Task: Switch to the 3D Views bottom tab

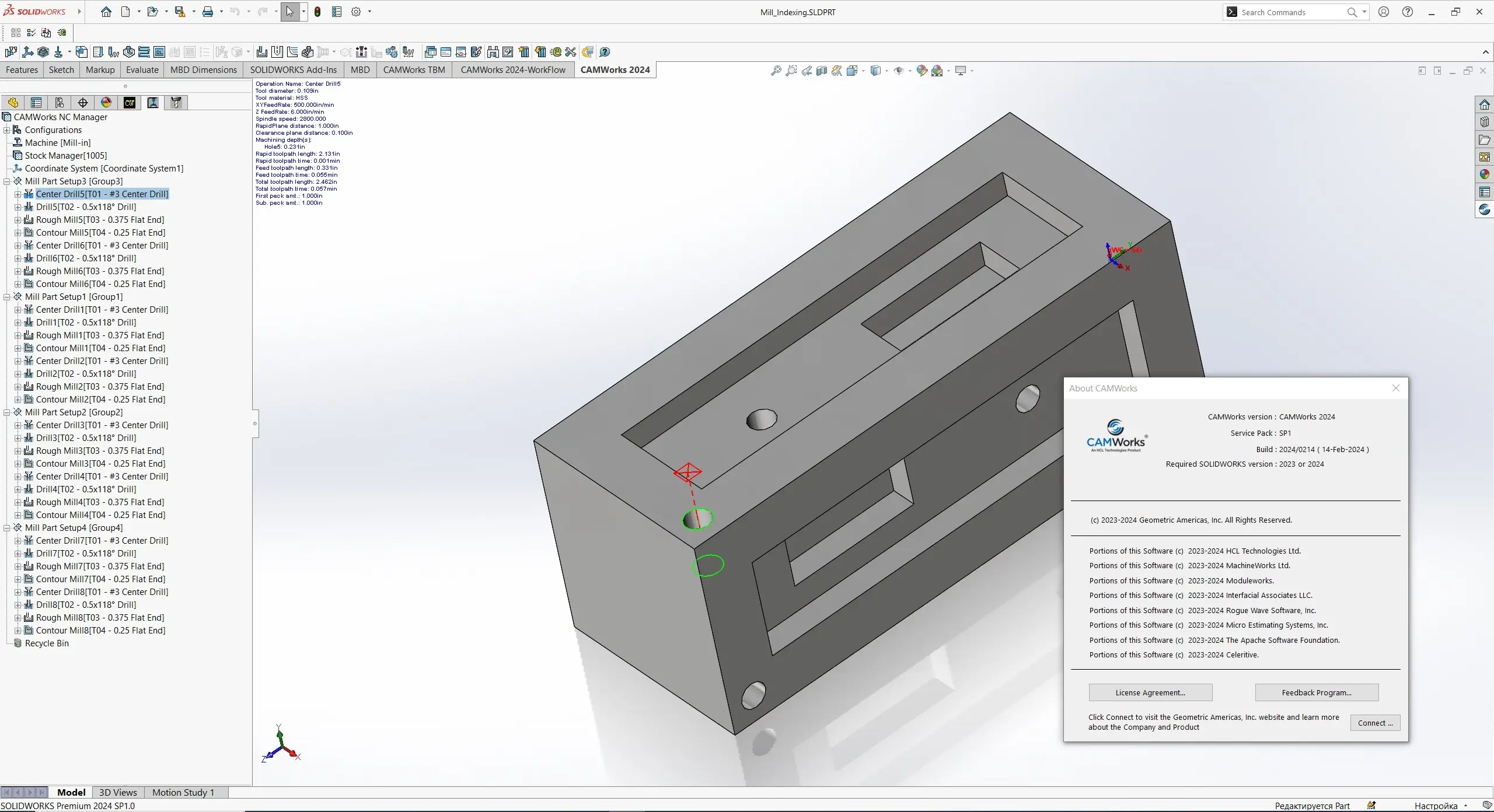Action: 118,792
